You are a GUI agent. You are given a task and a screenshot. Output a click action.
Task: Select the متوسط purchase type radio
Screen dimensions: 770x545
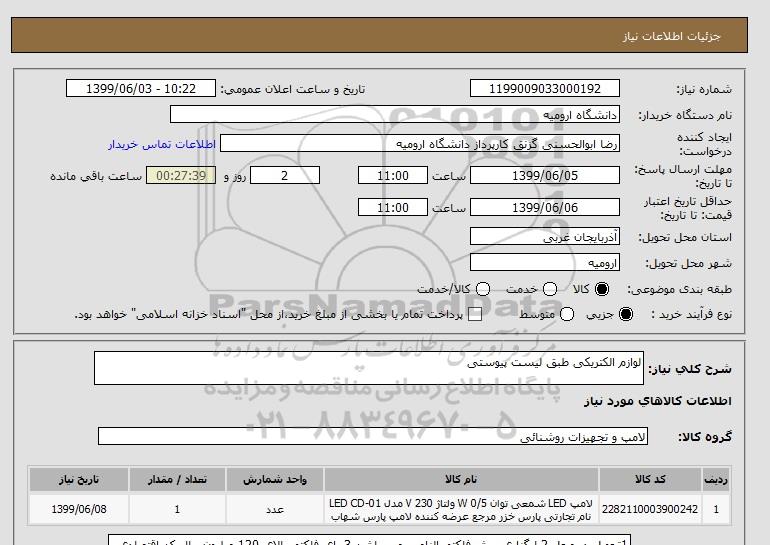[x=567, y=314]
